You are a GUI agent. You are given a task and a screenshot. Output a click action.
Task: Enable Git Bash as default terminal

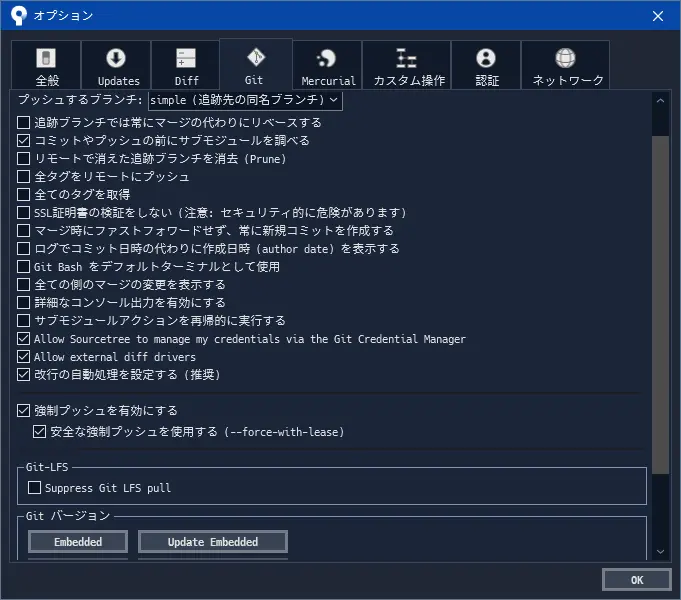pyautogui.click(x=23, y=266)
